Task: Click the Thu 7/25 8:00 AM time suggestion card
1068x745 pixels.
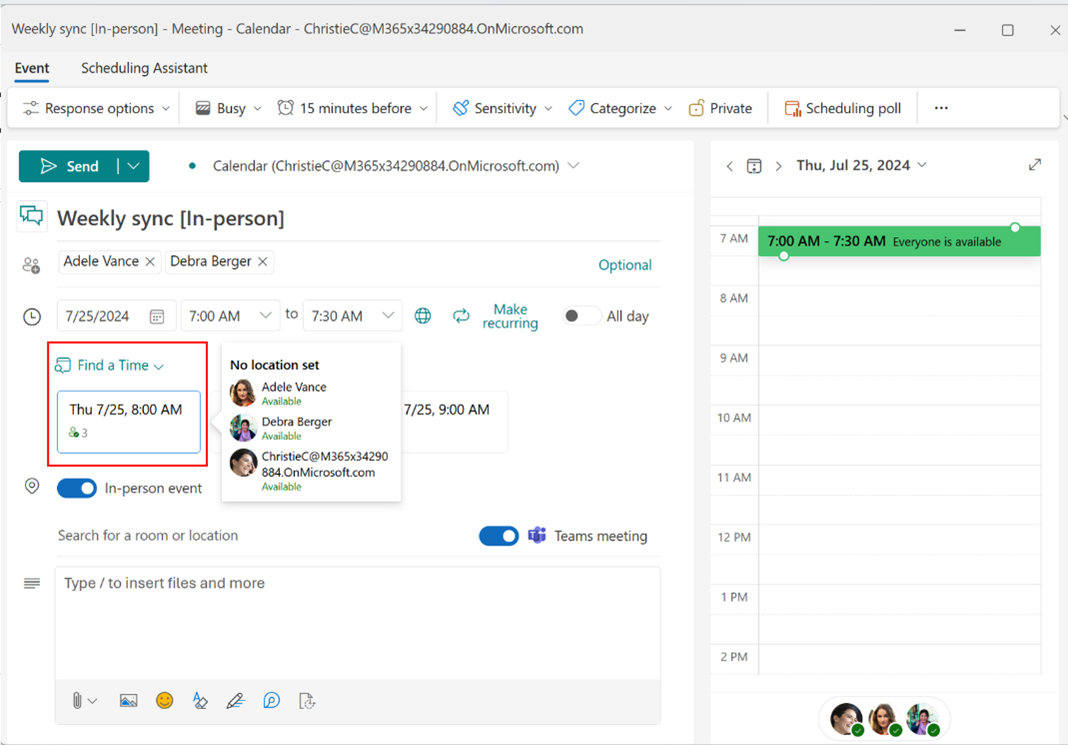Action: [128, 420]
